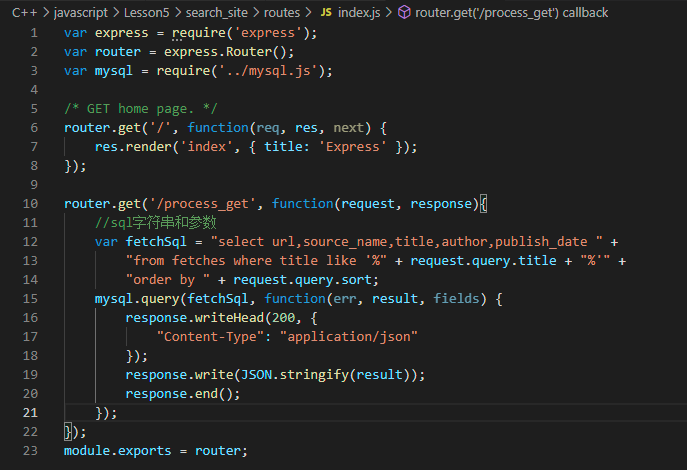Click the GET home page comment
The width and height of the screenshot is (687, 470).
(x=141, y=109)
